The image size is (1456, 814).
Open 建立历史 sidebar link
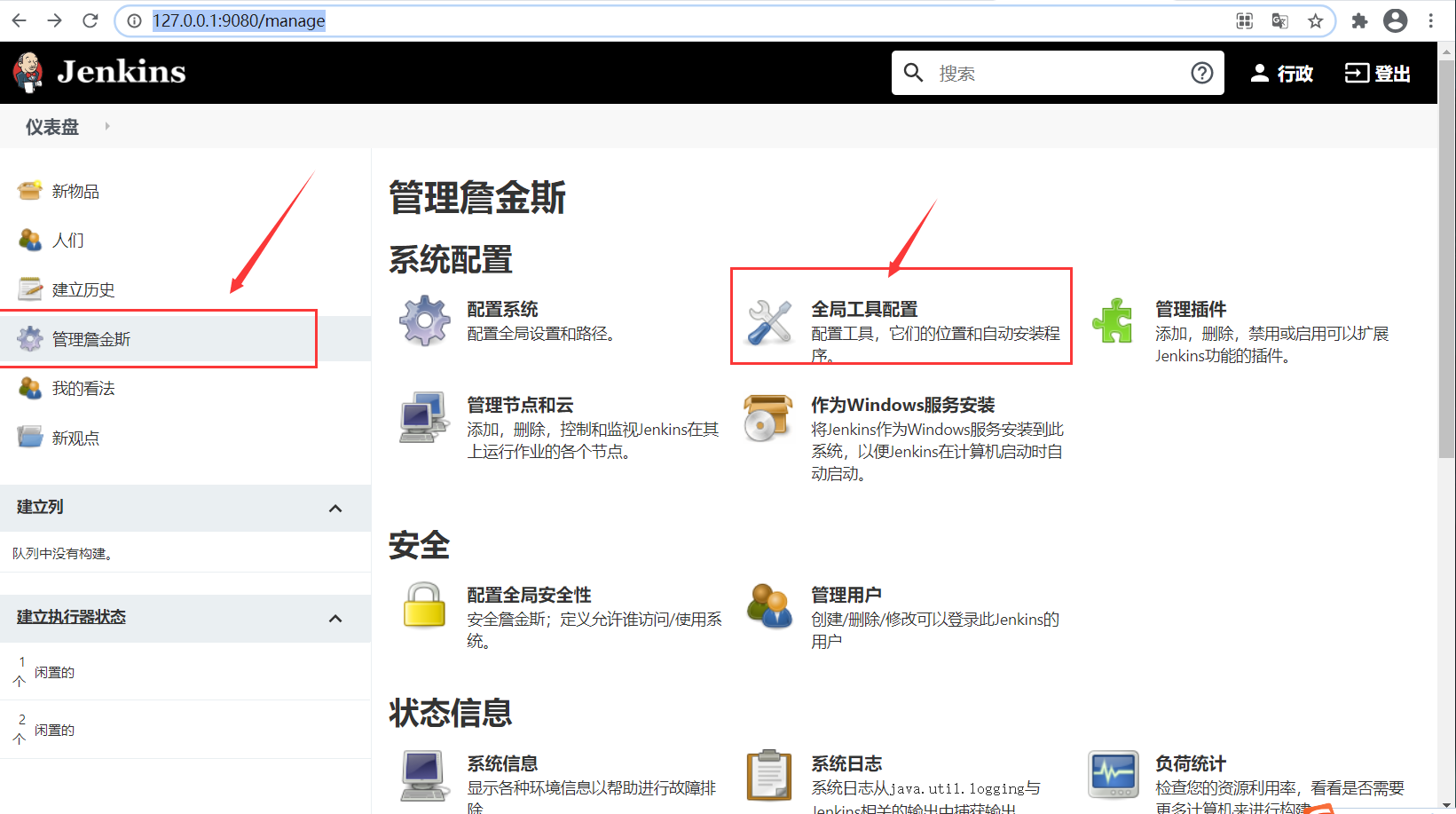pos(83,290)
